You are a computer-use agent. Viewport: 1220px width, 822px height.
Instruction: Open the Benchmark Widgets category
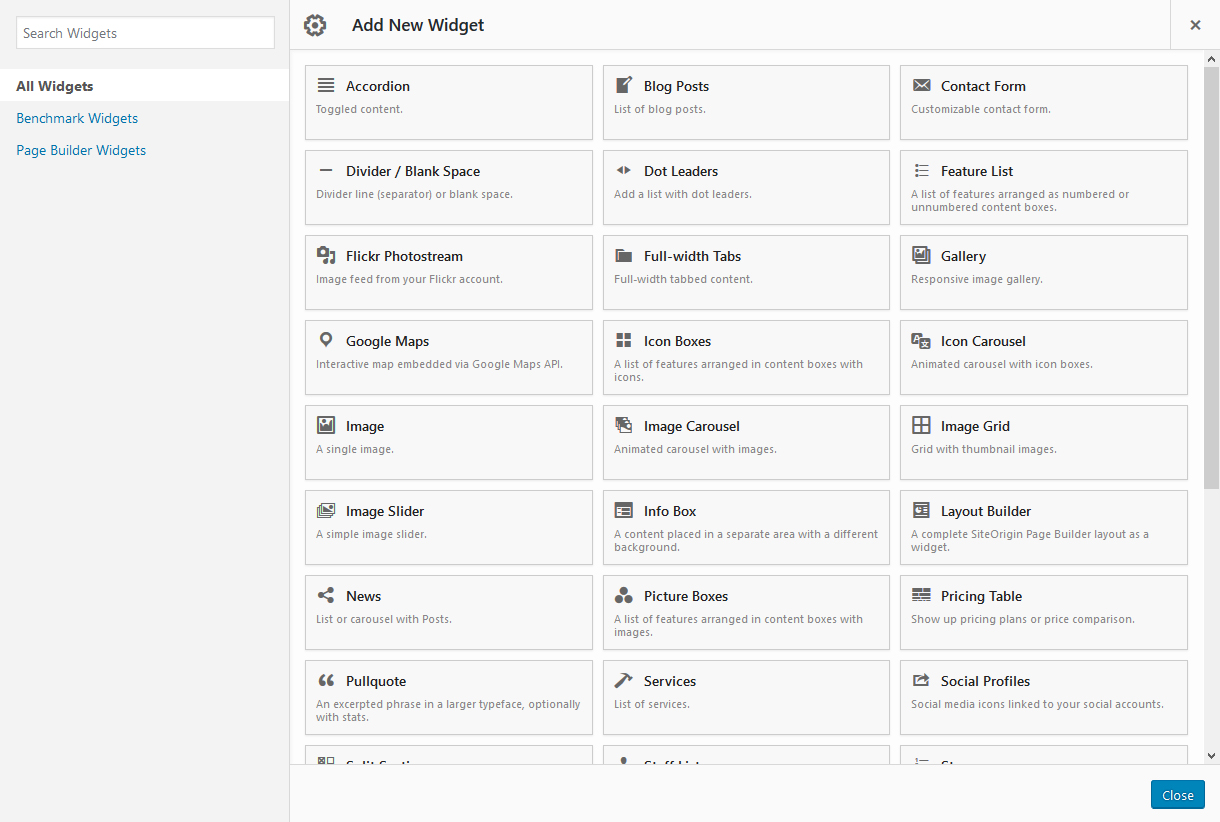point(77,118)
